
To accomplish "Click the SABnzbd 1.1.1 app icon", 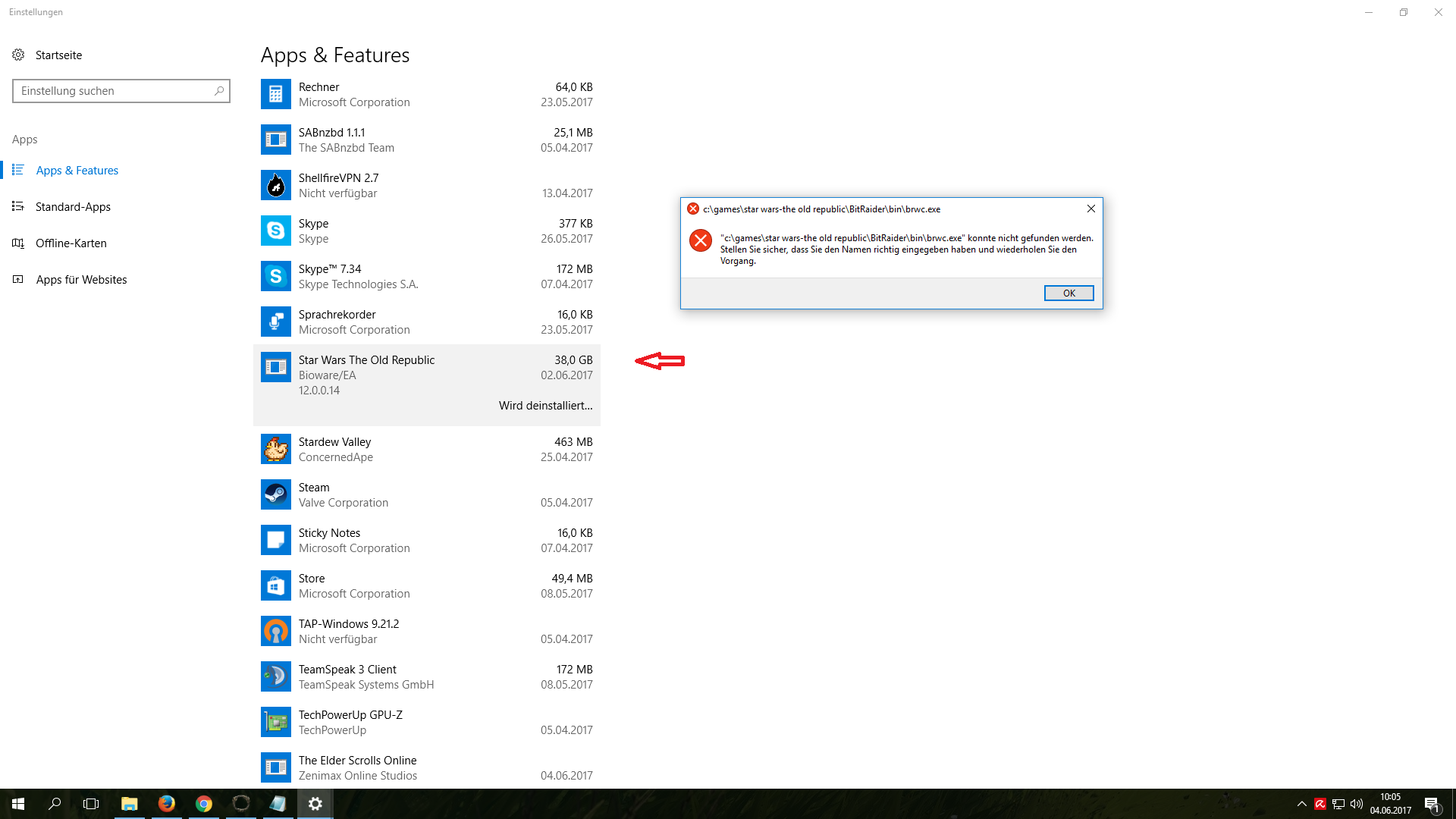I will pyautogui.click(x=275, y=140).
